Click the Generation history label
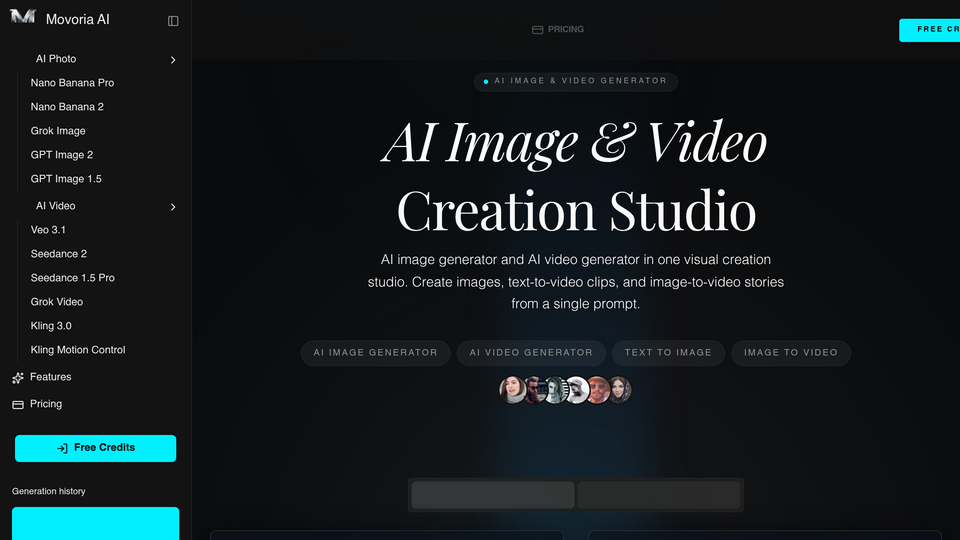The image size is (960, 540). pyautogui.click(x=48, y=491)
